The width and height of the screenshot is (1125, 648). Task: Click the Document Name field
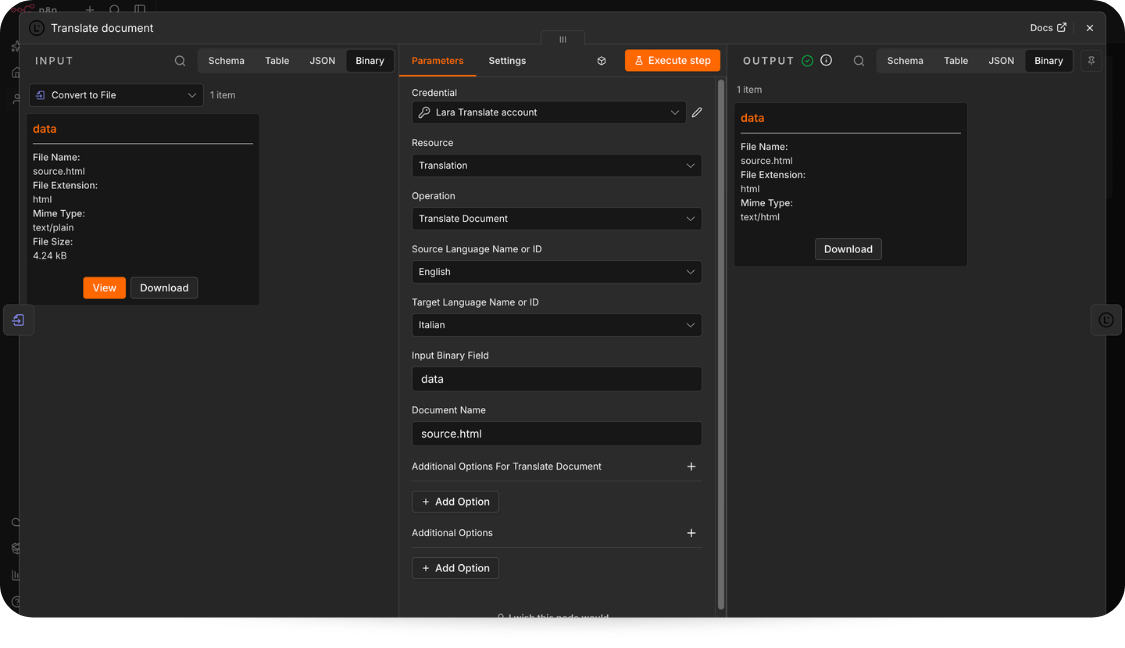(557, 433)
